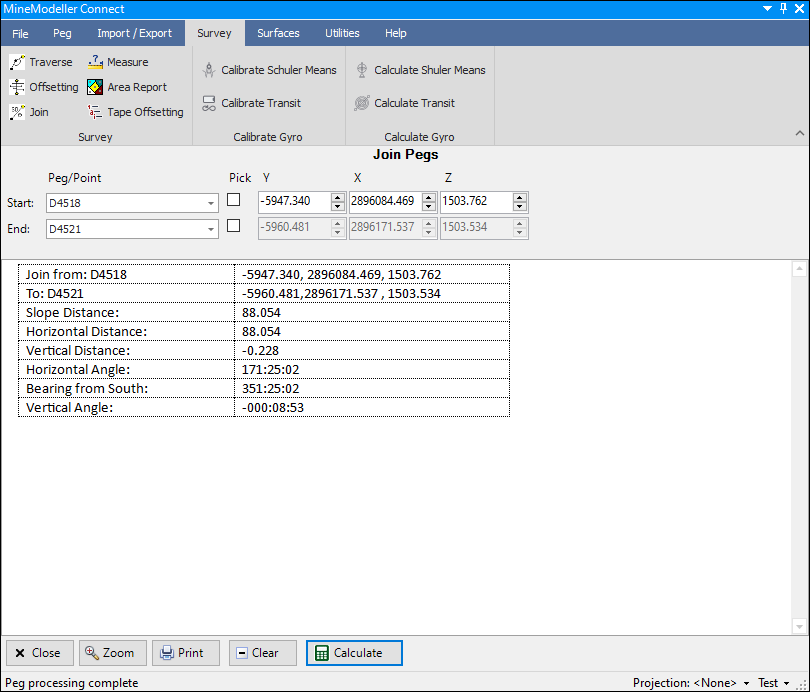The height and width of the screenshot is (692, 810).
Task: Open the Import / Export tab
Action: [x=134, y=33]
